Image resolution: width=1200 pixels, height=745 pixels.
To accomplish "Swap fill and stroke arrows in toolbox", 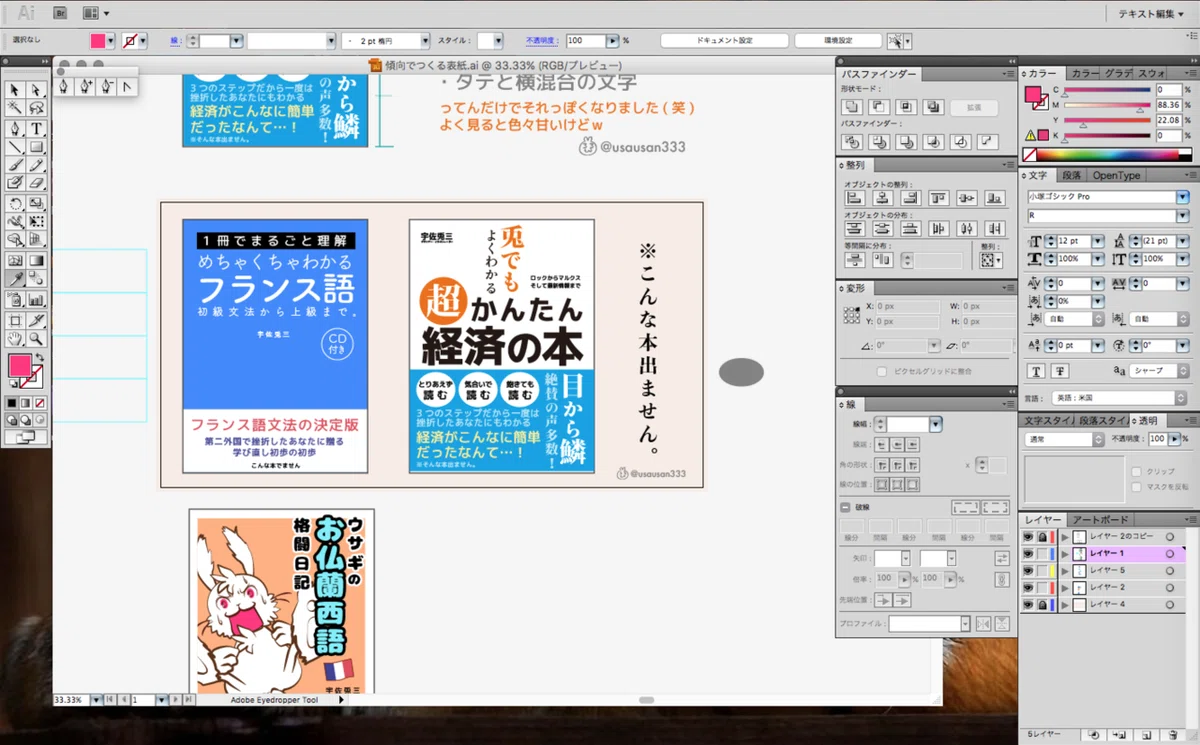I will pos(41,356).
